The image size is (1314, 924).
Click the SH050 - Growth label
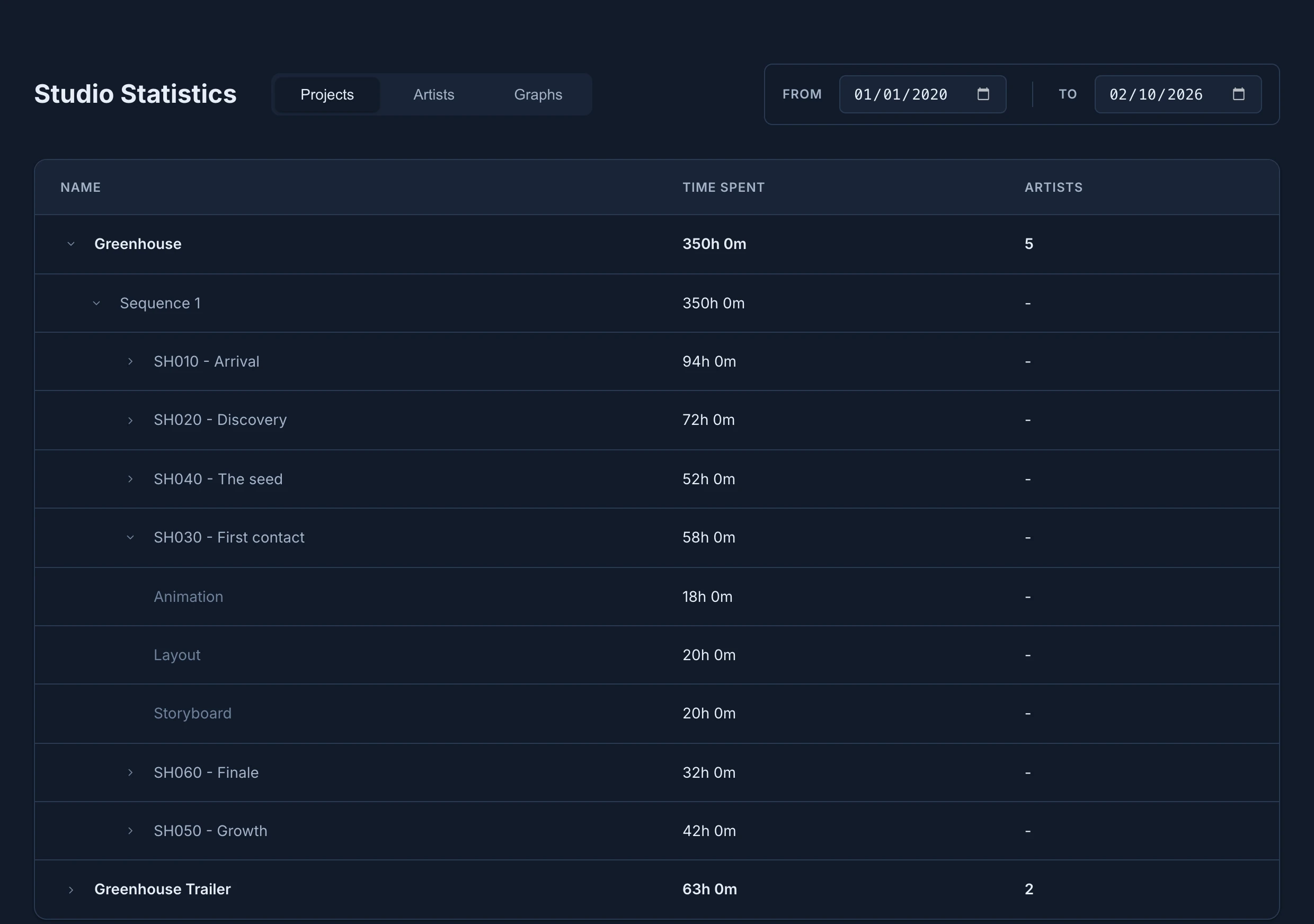click(x=210, y=831)
